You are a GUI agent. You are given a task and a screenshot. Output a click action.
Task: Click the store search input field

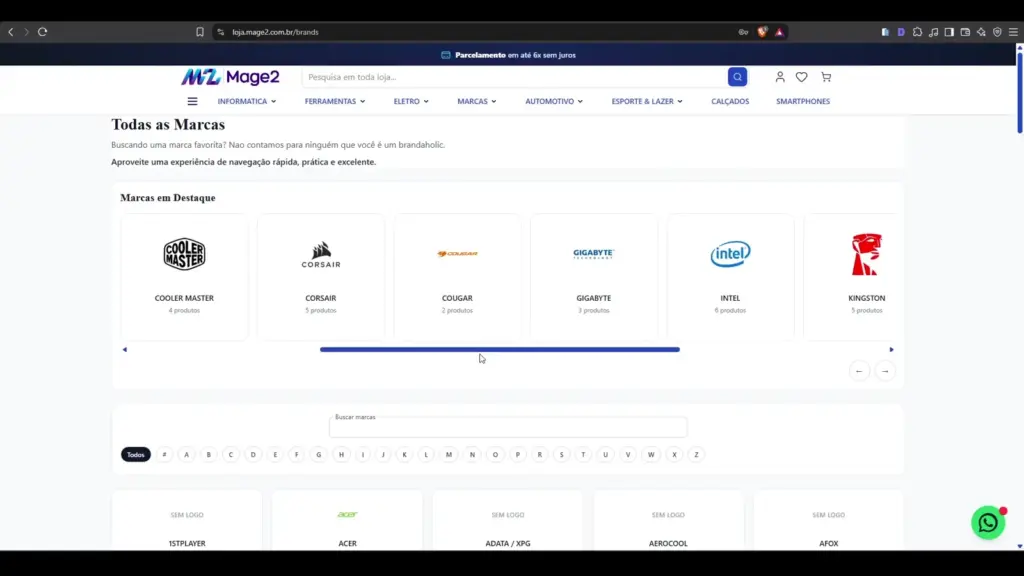point(515,77)
